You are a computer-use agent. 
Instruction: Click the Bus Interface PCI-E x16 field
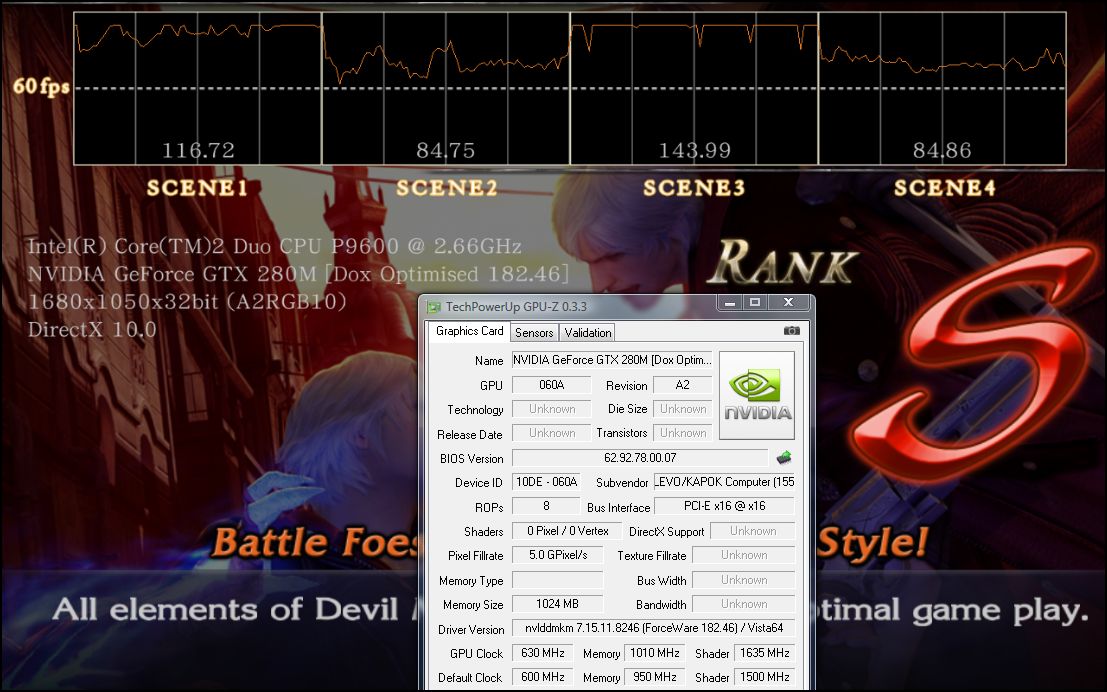point(724,506)
